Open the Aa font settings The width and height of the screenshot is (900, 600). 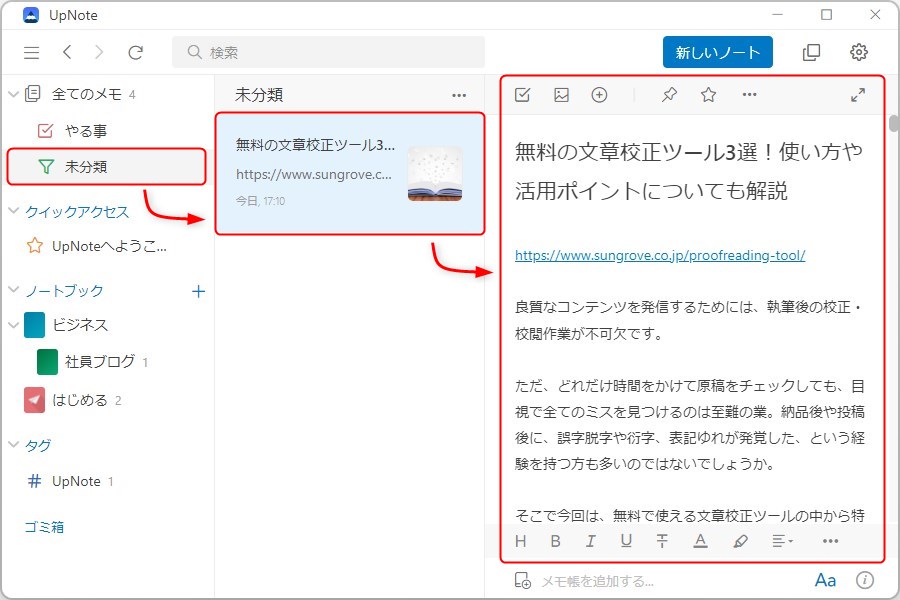[x=825, y=580]
